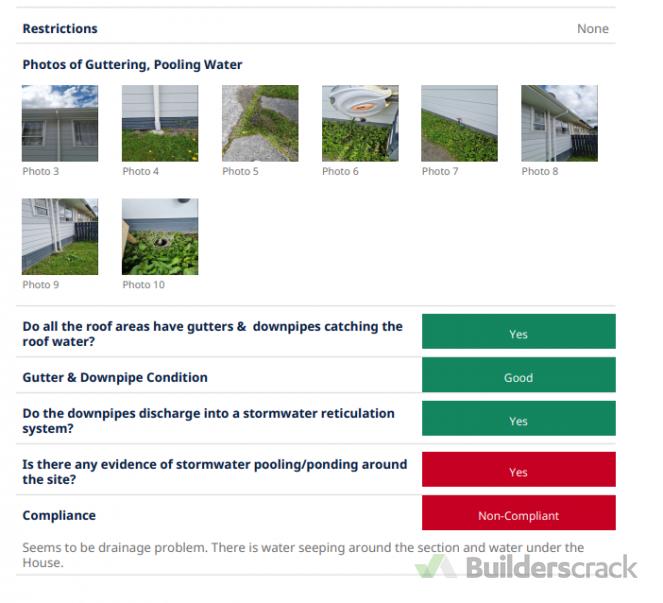Click the green Good condition box
Viewport: 663px width, 603px height.
click(x=518, y=378)
